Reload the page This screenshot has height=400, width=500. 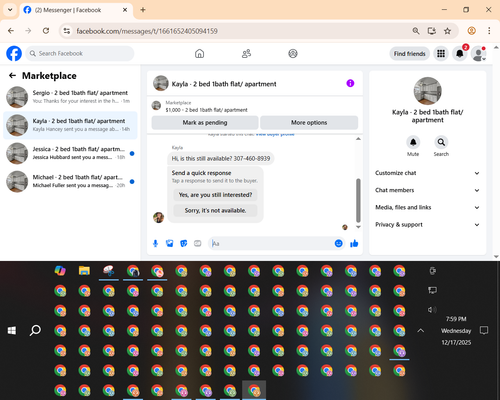[46, 31]
